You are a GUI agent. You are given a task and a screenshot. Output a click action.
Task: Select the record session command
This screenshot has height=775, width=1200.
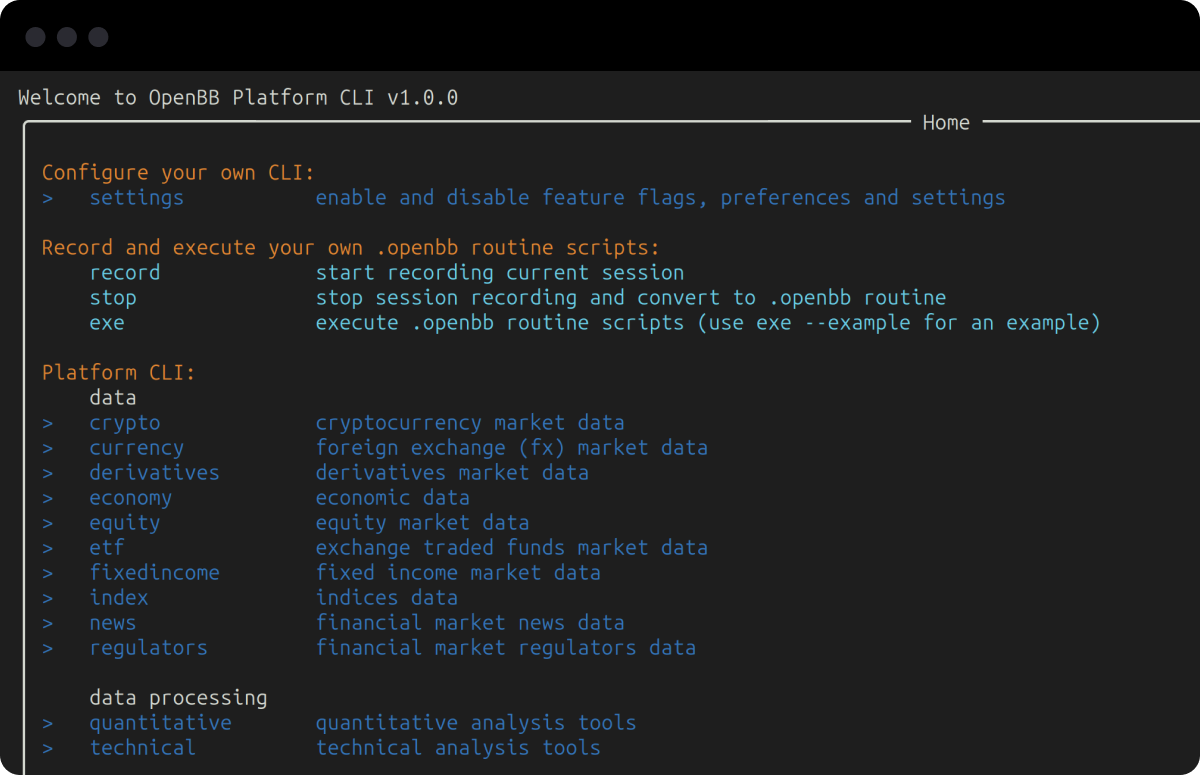[x=124, y=272]
